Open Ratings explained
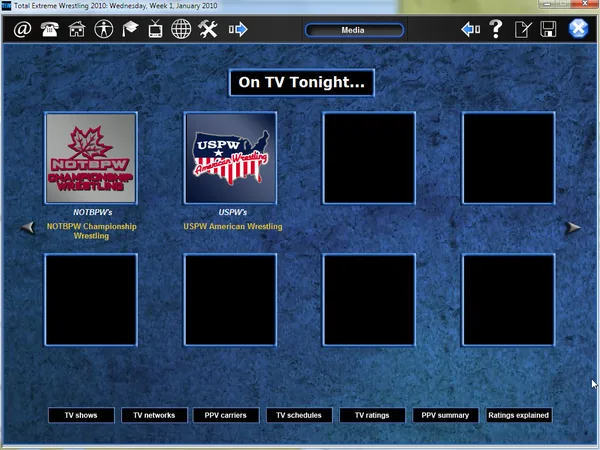 coord(518,415)
